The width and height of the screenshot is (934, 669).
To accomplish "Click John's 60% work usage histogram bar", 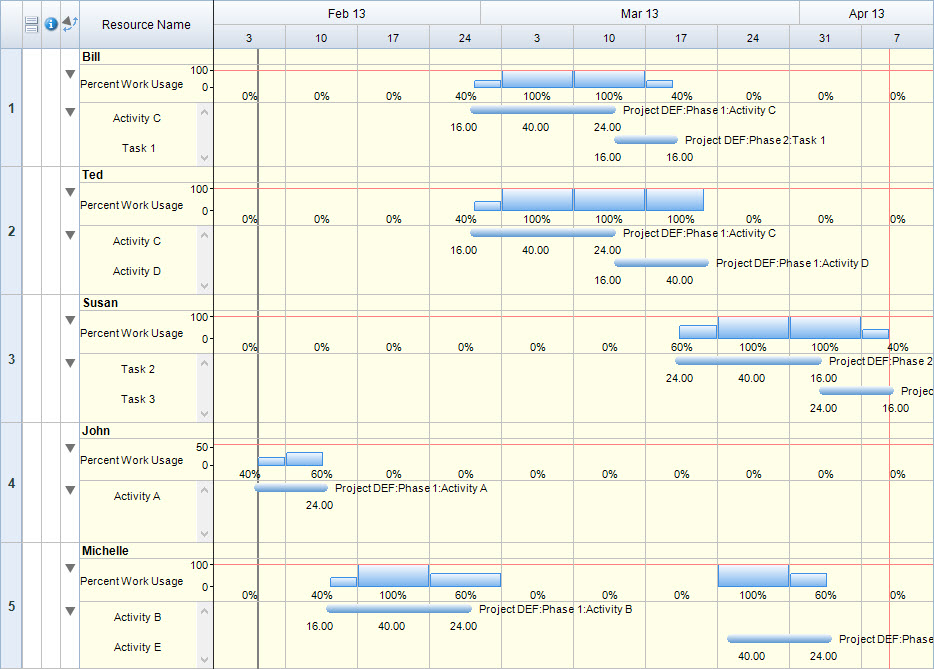I will pyautogui.click(x=304, y=459).
